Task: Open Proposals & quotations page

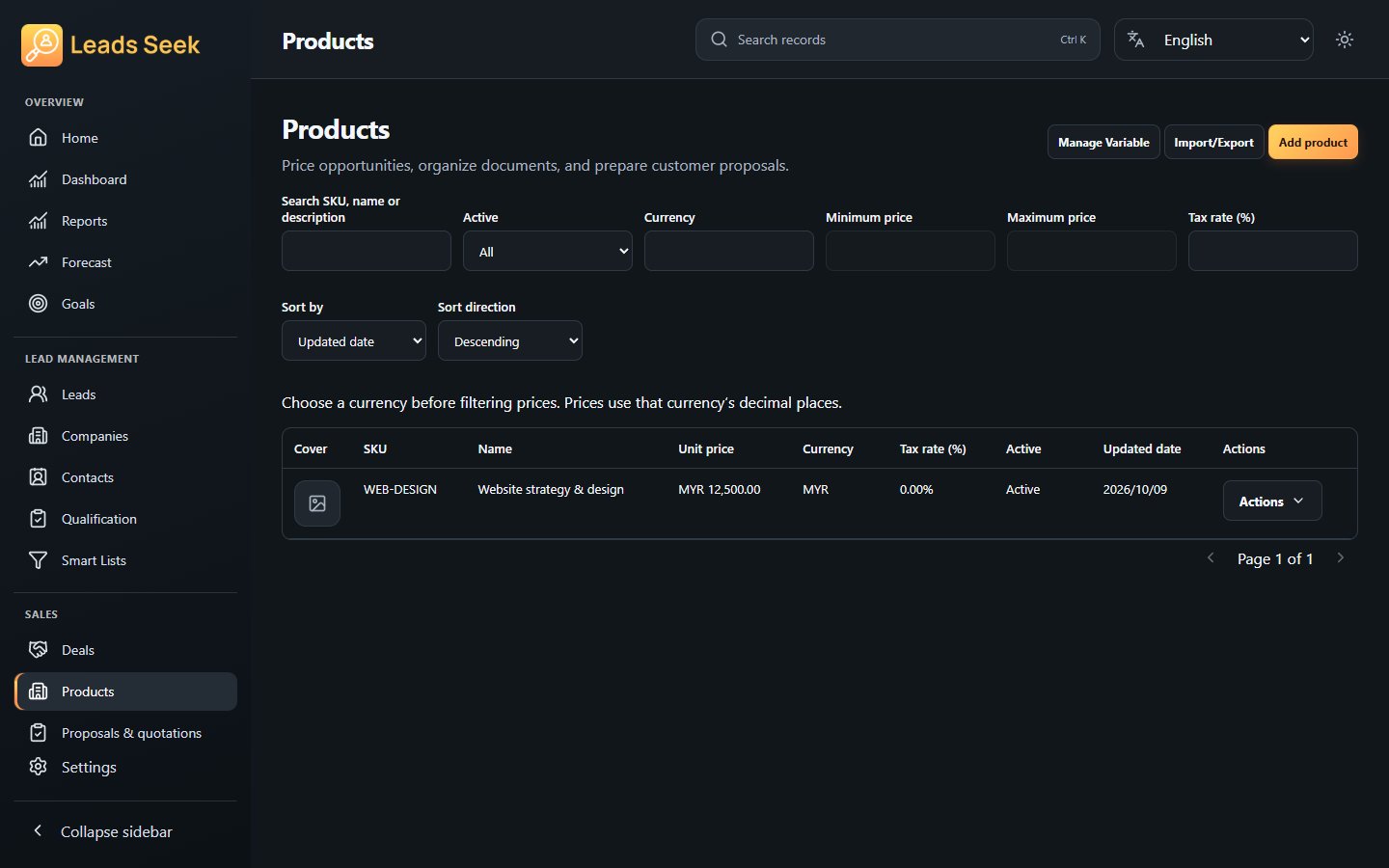Action: click(x=126, y=733)
